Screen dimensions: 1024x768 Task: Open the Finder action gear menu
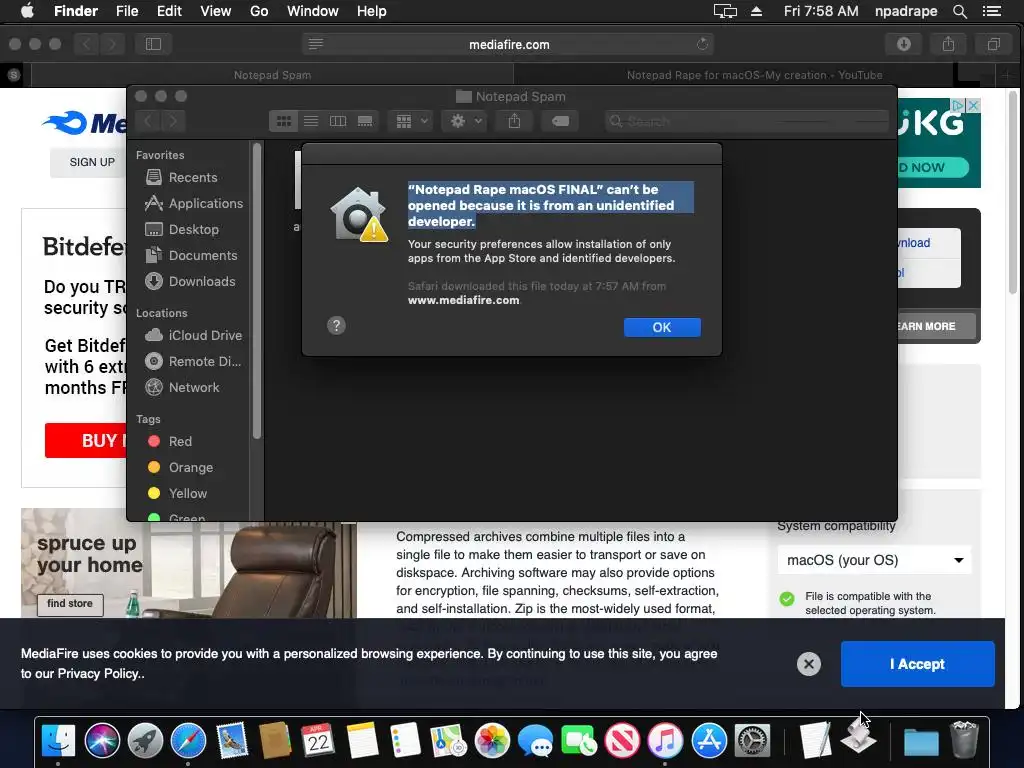[464, 121]
